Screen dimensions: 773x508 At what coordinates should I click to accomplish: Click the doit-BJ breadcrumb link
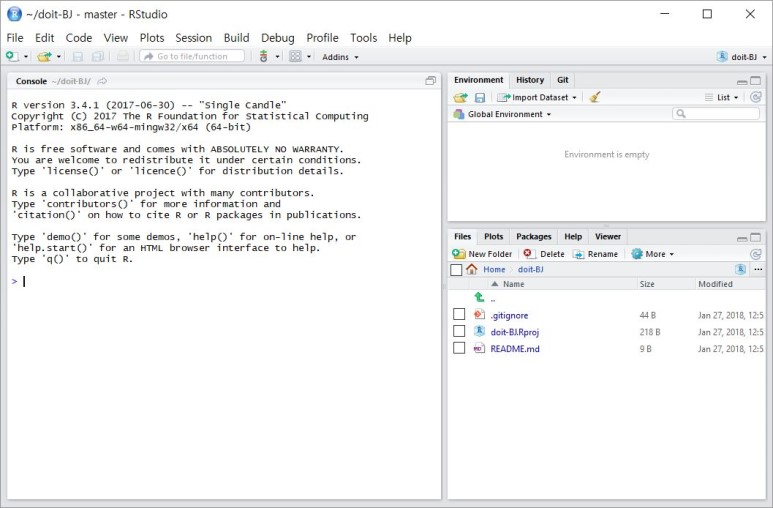click(x=530, y=270)
